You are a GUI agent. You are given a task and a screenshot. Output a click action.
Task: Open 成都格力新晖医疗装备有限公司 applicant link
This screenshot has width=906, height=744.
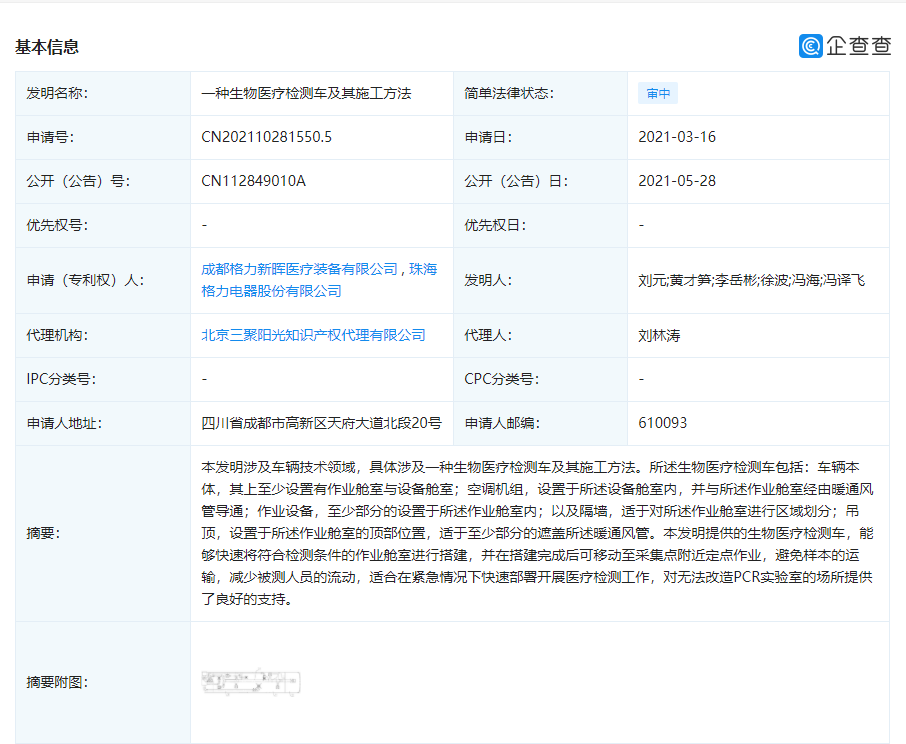(299, 269)
